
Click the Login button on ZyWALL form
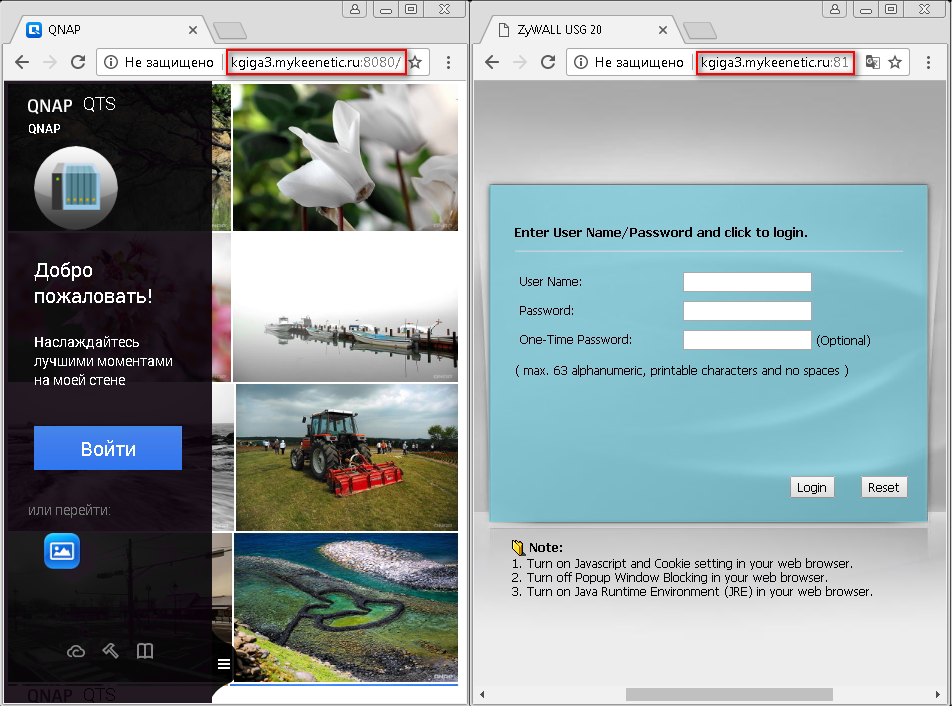pos(811,487)
